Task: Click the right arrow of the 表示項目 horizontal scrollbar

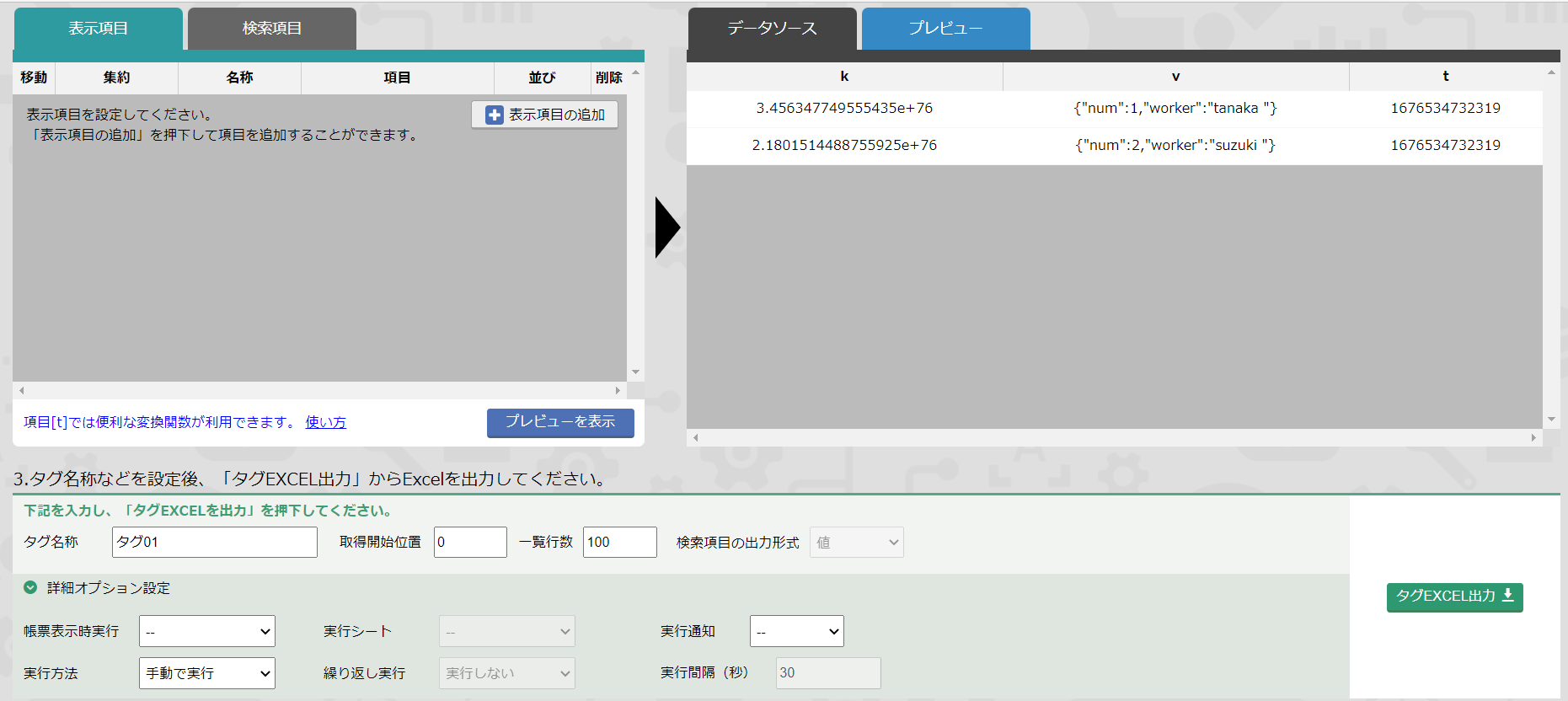Action: pyautogui.click(x=618, y=391)
